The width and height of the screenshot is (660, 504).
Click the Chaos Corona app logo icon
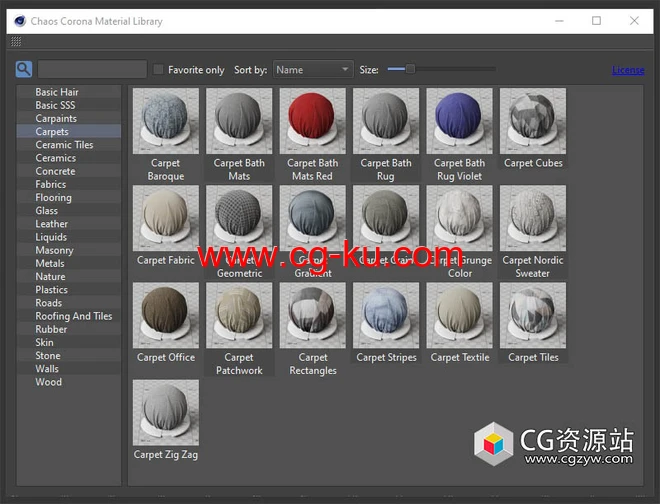[20, 21]
